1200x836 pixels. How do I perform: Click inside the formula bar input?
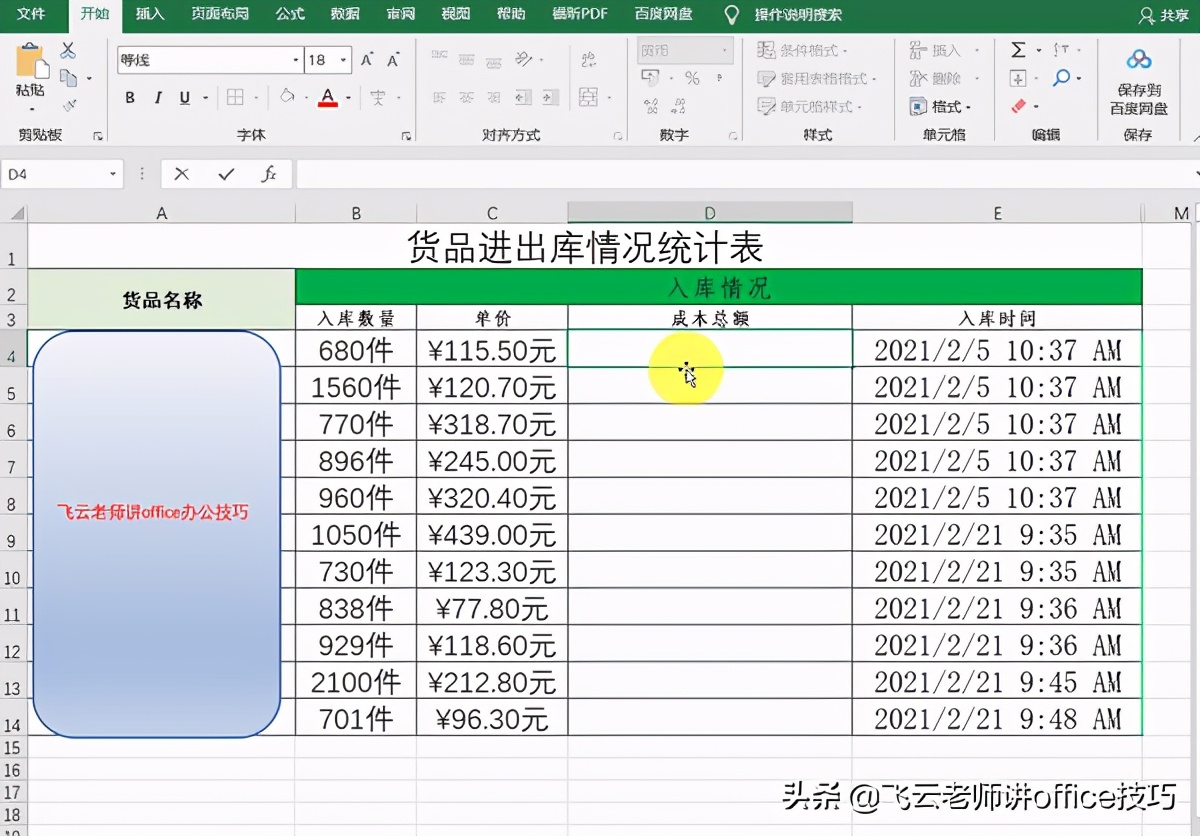[745, 174]
